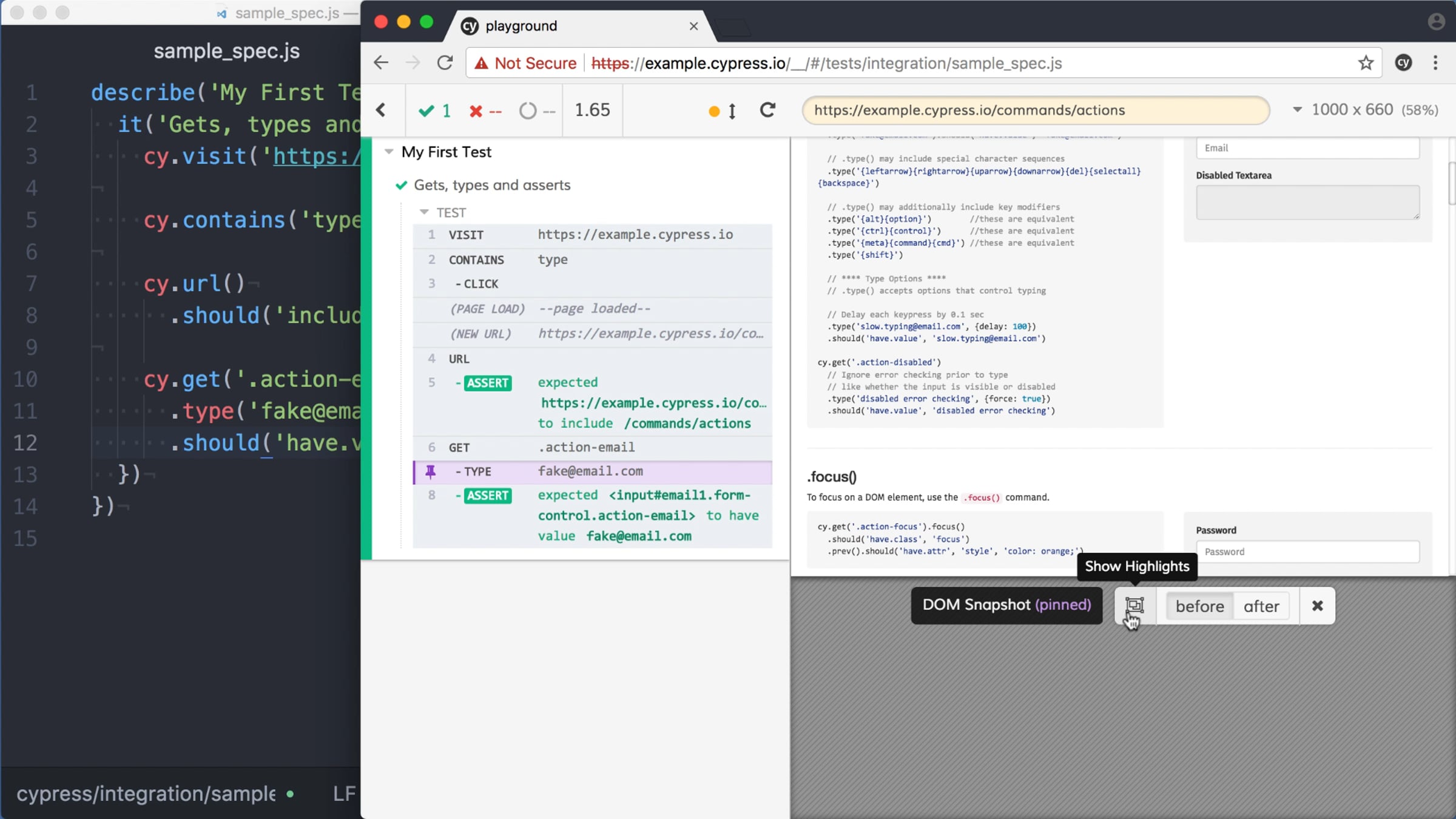Reload the browser page
Image resolution: width=1456 pixels, height=819 pixels.
click(x=445, y=62)
